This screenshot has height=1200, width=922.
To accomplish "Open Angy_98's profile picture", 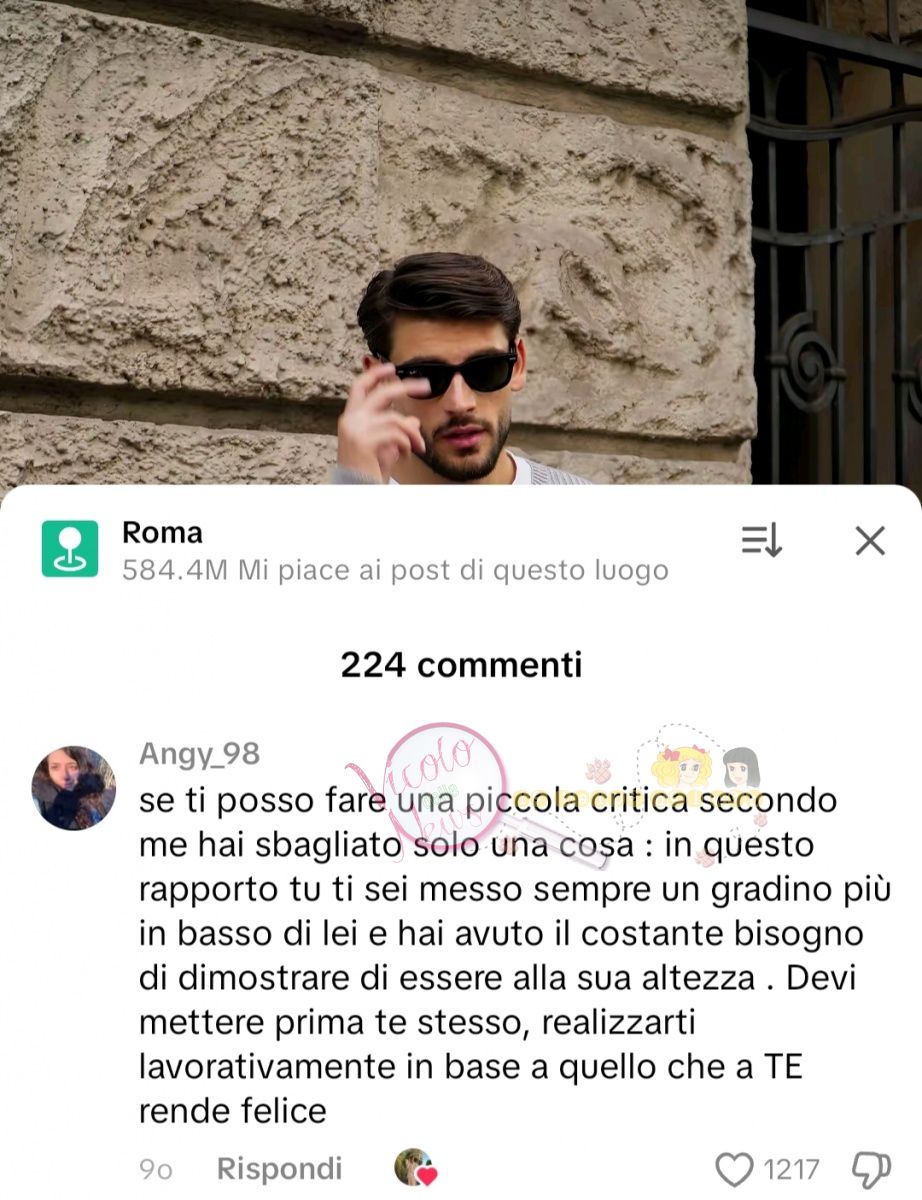I will 74,788.
